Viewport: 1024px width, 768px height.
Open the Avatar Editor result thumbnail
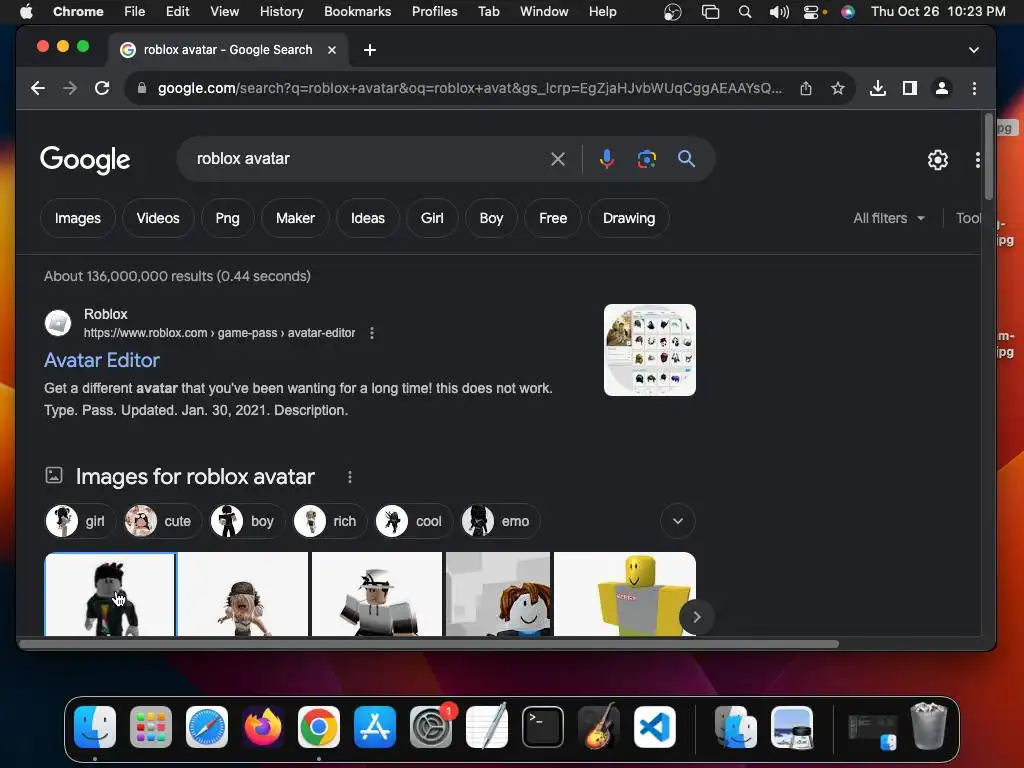[x=650, y=350]
